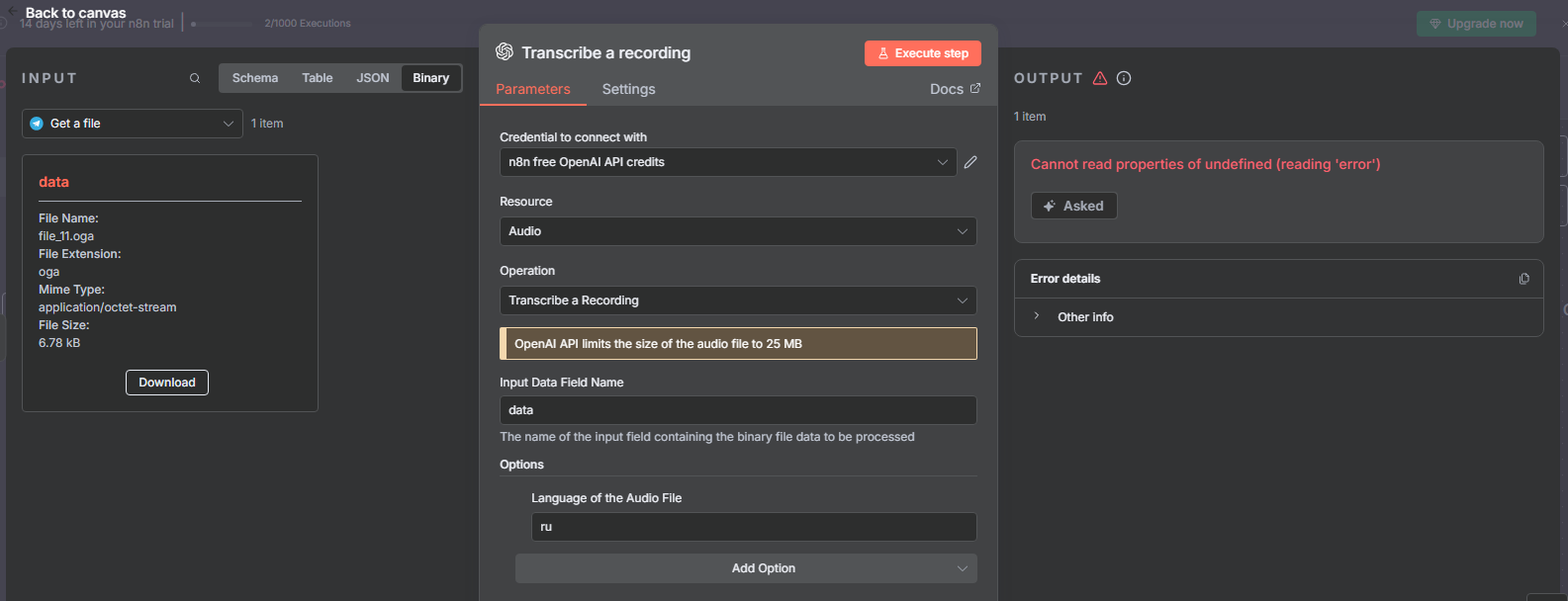Click the OpenAI logo in node header
The height and width of the screenshot is (601, 1568).
coord(505,52)
